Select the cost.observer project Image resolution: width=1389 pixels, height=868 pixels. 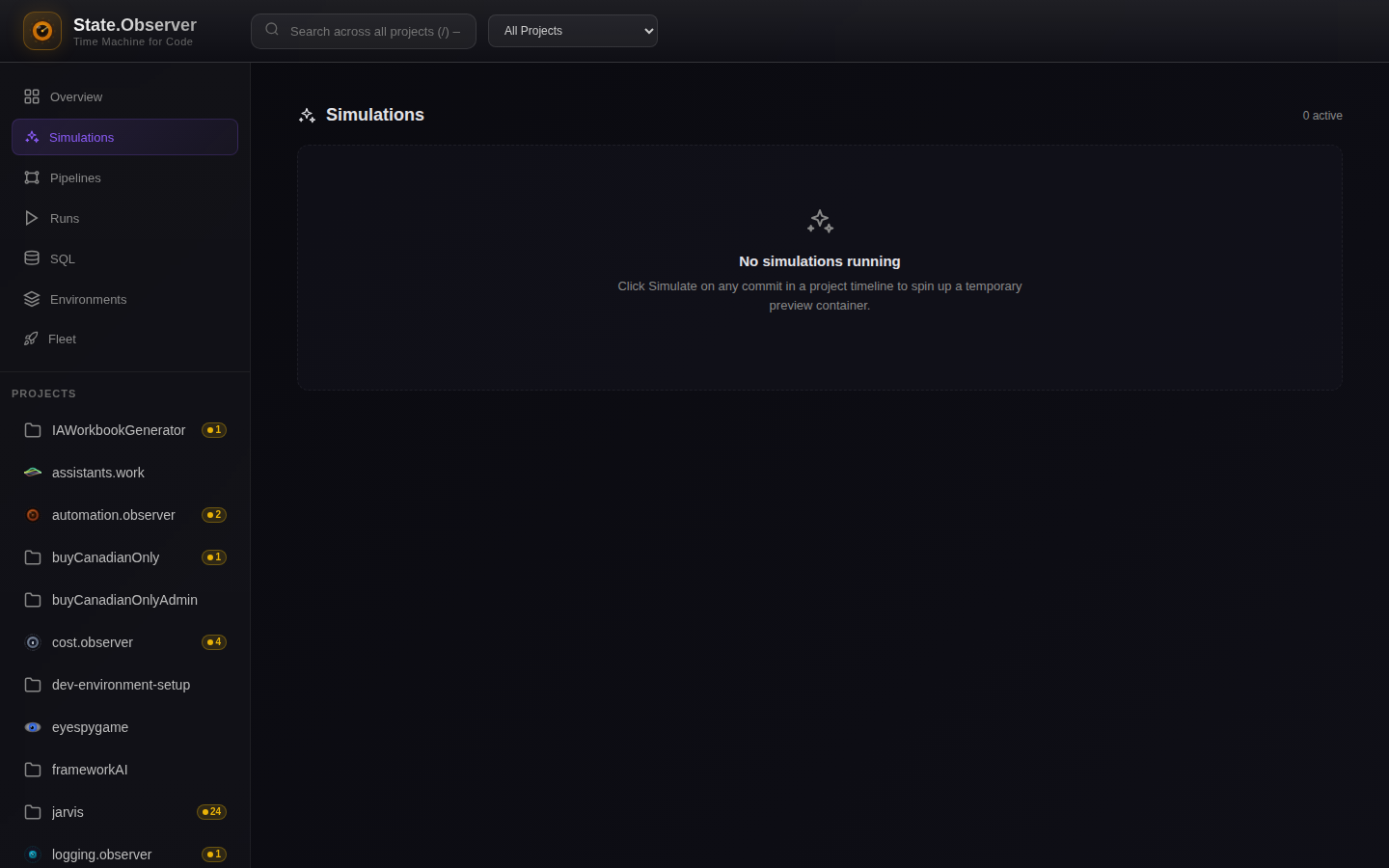(x=124, y=642)
